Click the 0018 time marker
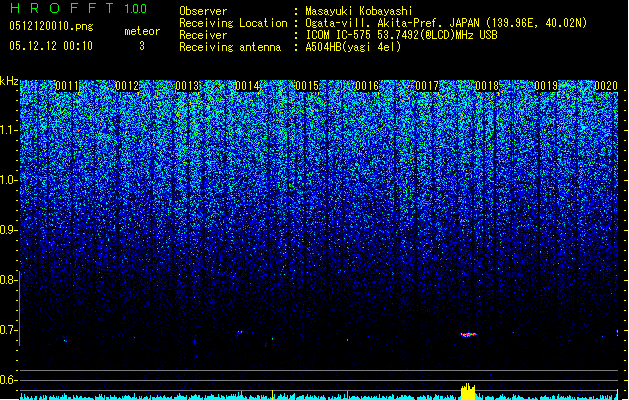This screenshot has height=400, width=629. click(487, 86)
